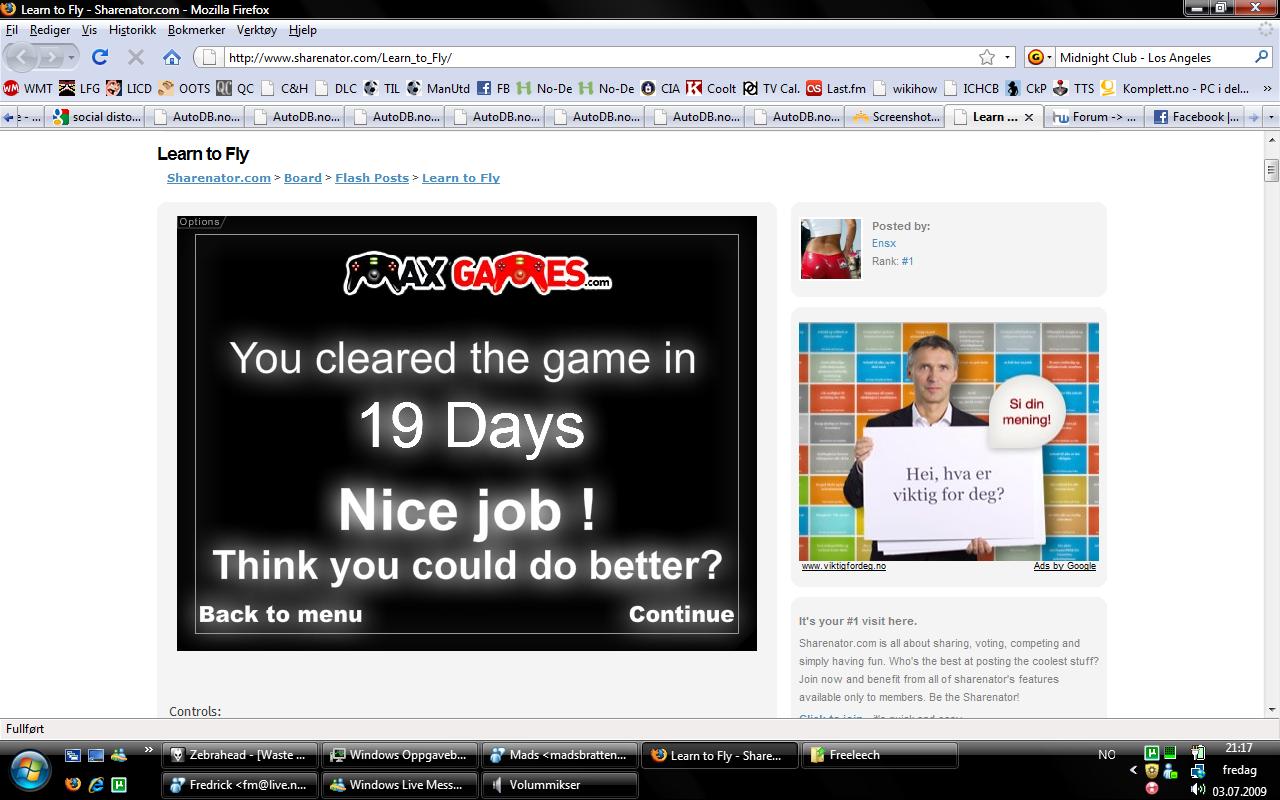Switch to the Screenshot tab
This screenshot has height=800, width=1280.
click(895, 117)
